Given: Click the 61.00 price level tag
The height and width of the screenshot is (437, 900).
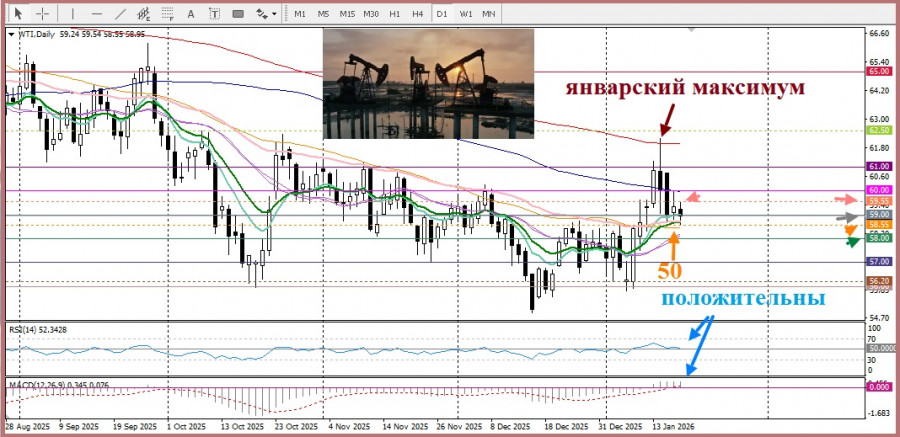Looking at the screenshot, I should [x=879, y=167].
